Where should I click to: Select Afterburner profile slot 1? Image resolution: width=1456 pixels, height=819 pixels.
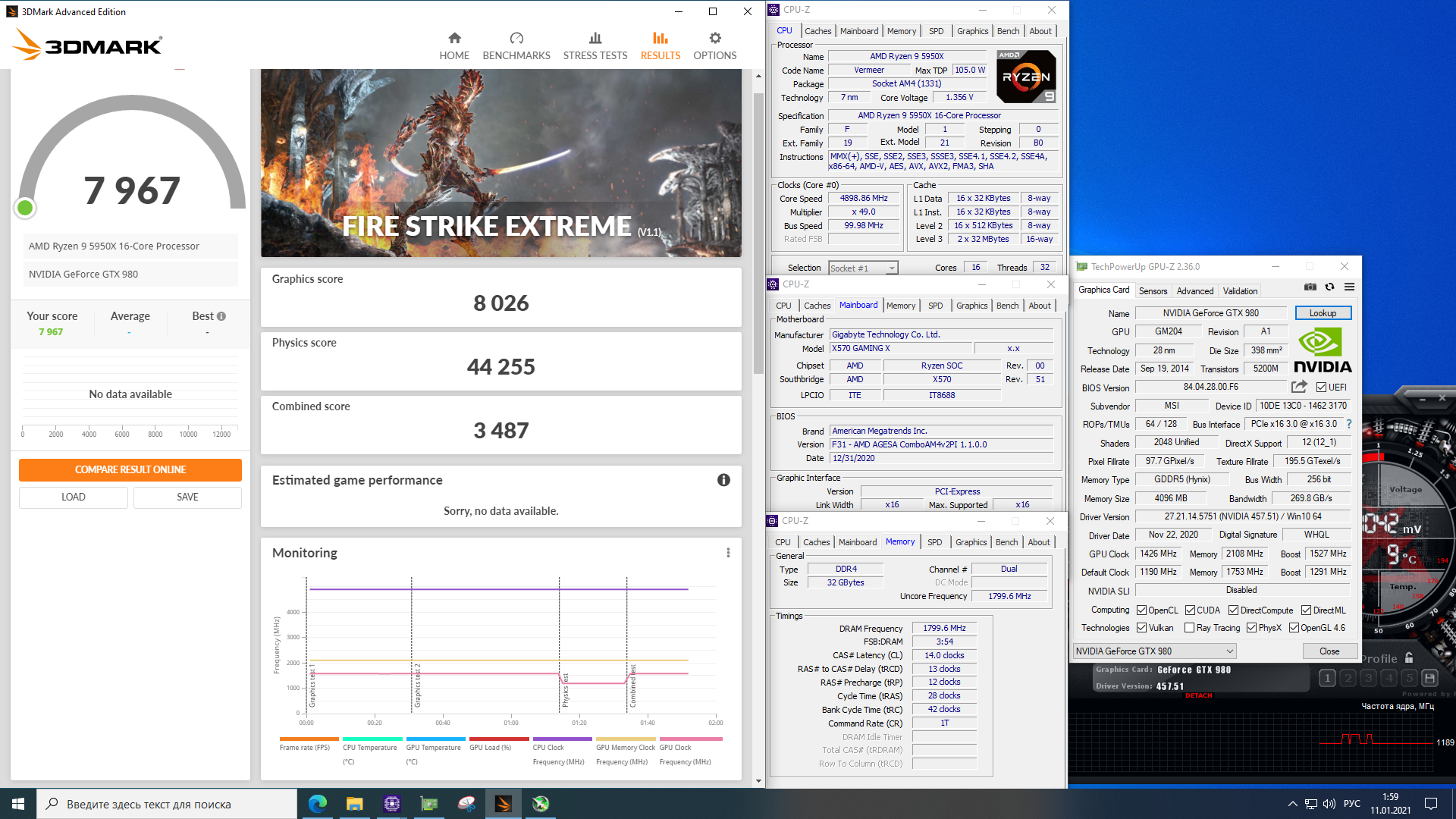1327,678
